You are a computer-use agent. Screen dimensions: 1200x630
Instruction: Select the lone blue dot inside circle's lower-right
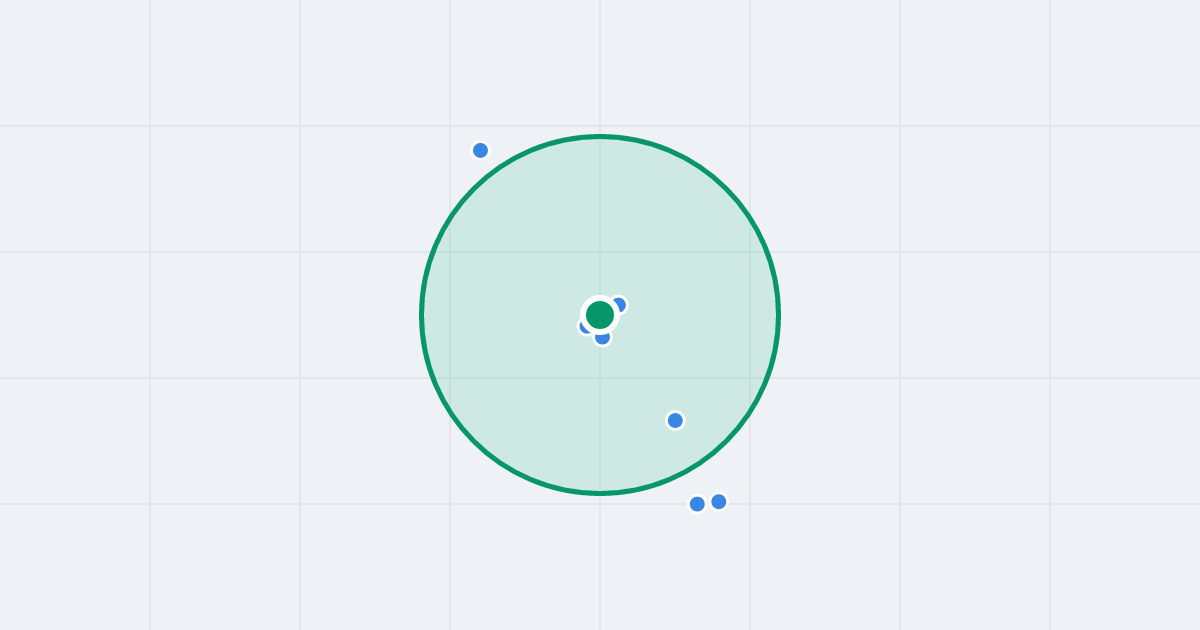click(675, 420)
